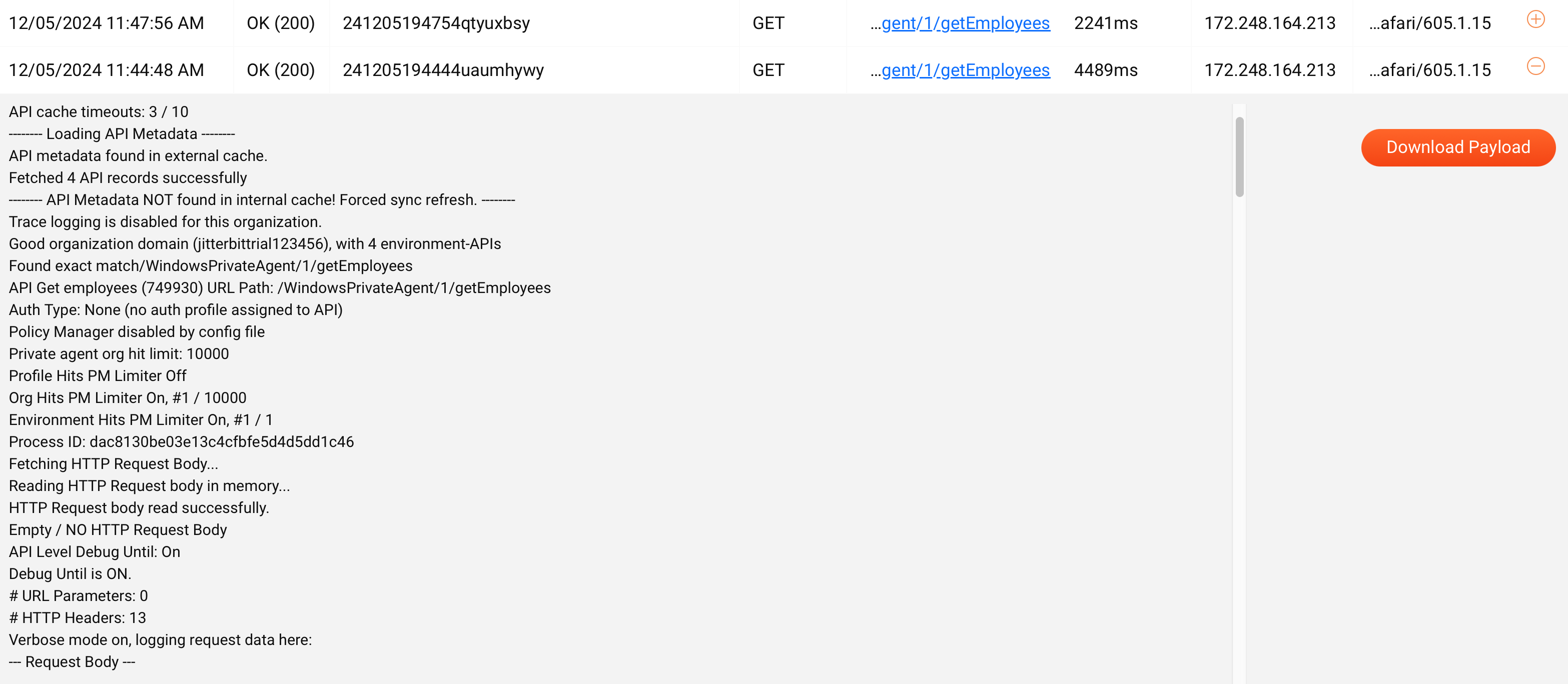Select request ID 241205194444uaumhywy
The image size is (1568, 684).
[442, 70]
